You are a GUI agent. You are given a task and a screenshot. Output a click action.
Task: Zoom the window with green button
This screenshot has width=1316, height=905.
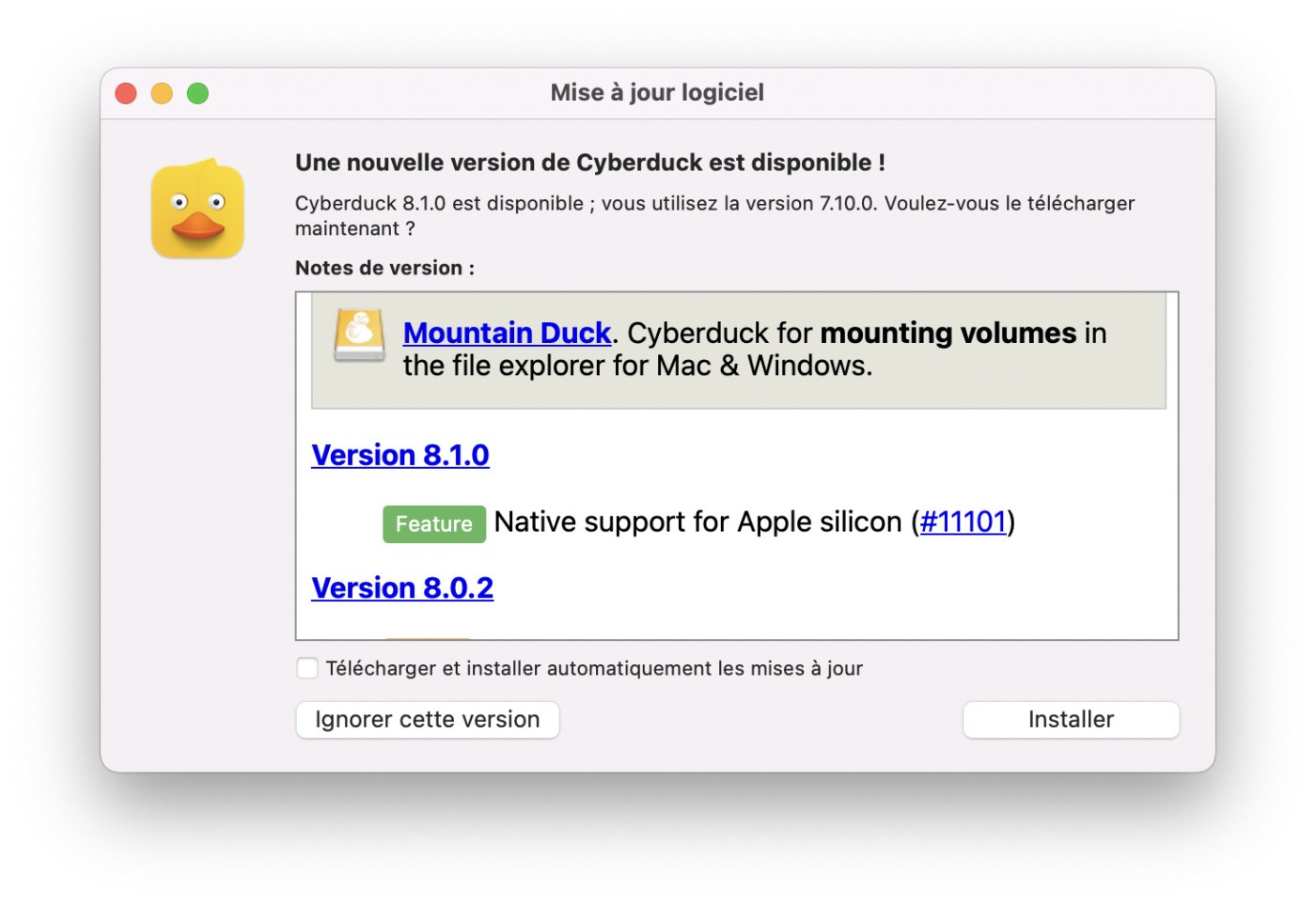click(x=197, y=93)
